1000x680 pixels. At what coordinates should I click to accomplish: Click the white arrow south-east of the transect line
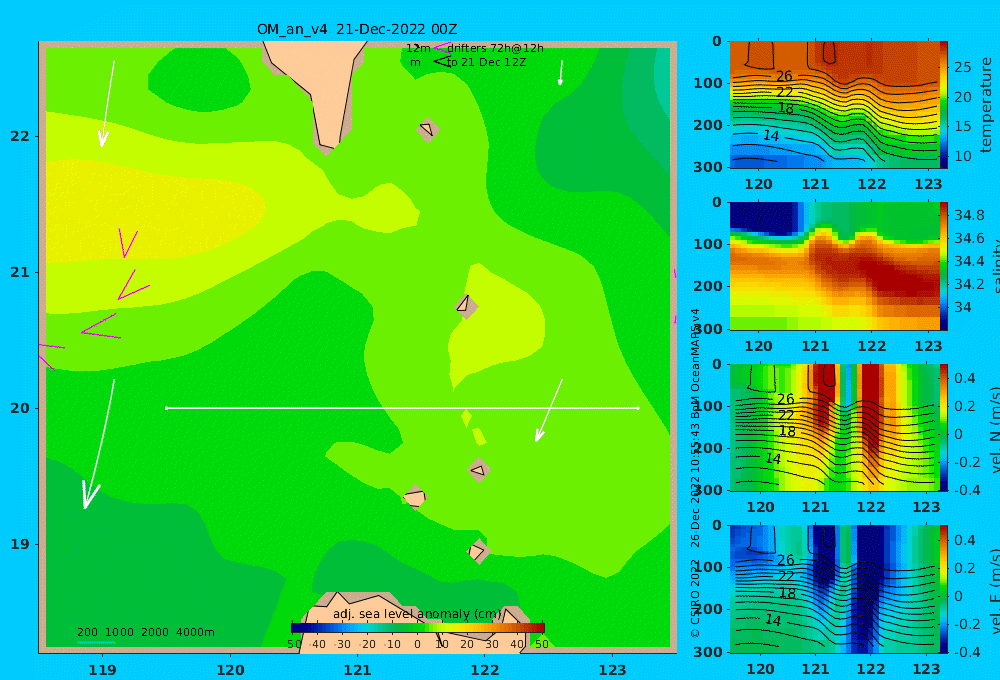pos(548,410)
